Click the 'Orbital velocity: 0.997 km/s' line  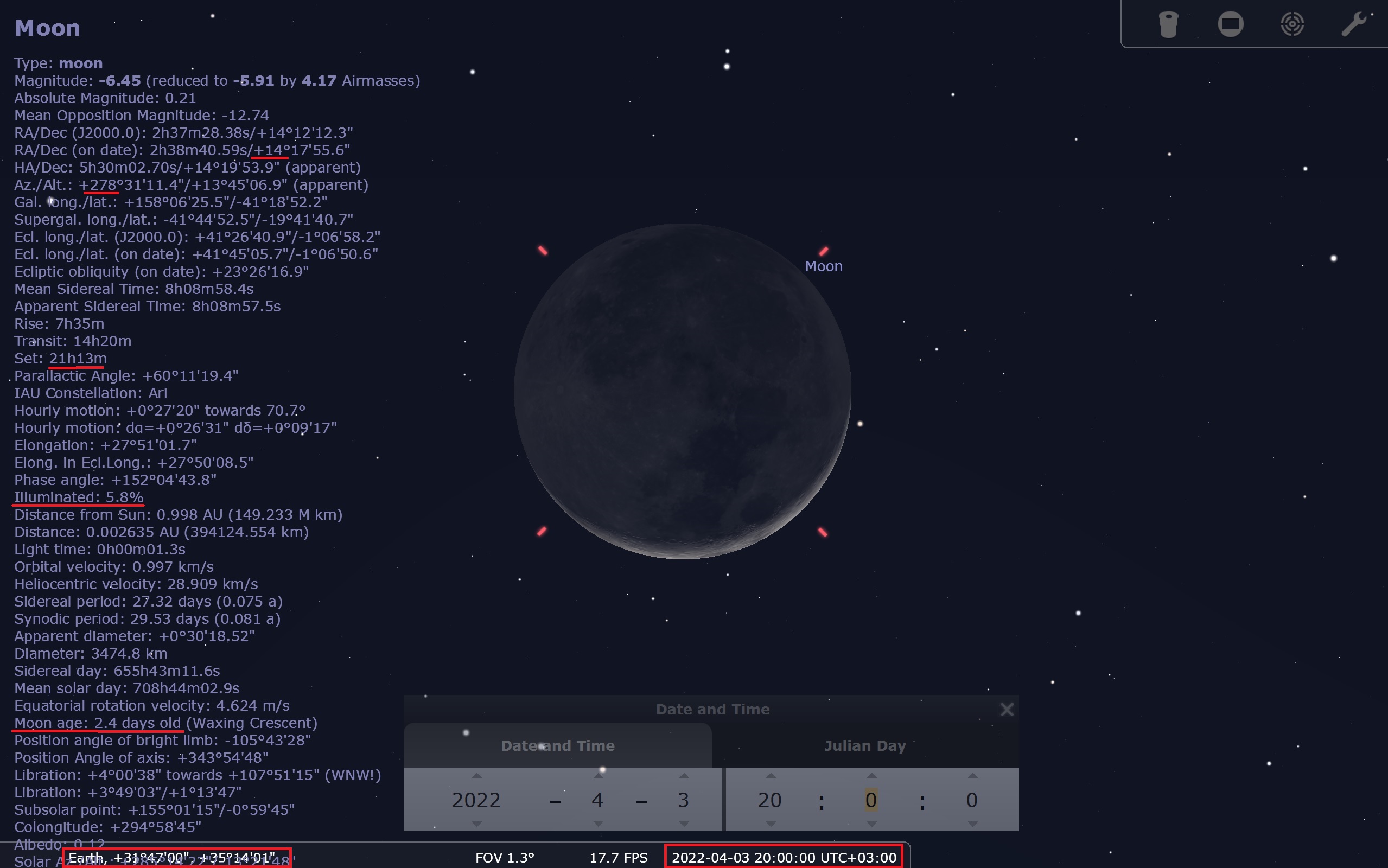(x=114, y=566)
